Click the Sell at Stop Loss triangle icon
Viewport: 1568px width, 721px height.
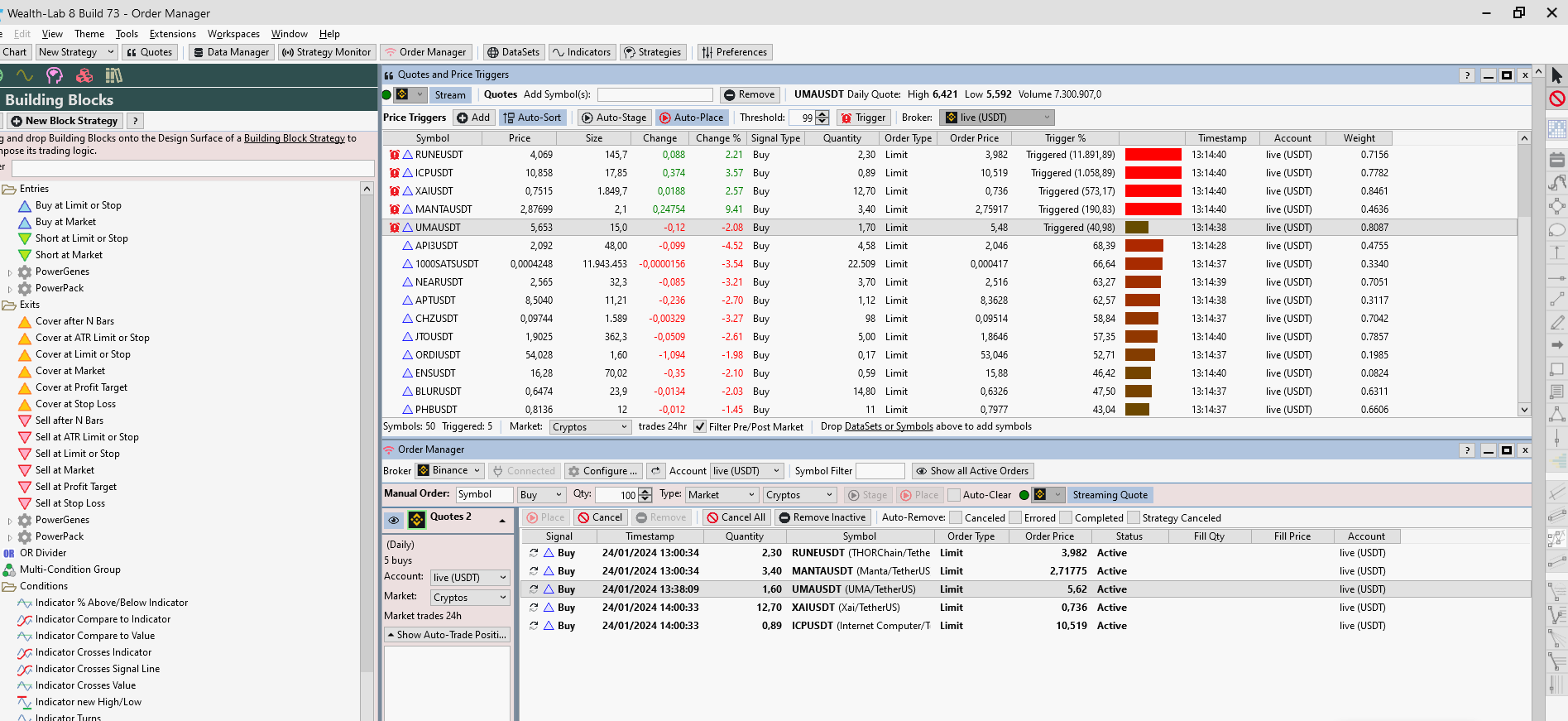coord(25,503)
